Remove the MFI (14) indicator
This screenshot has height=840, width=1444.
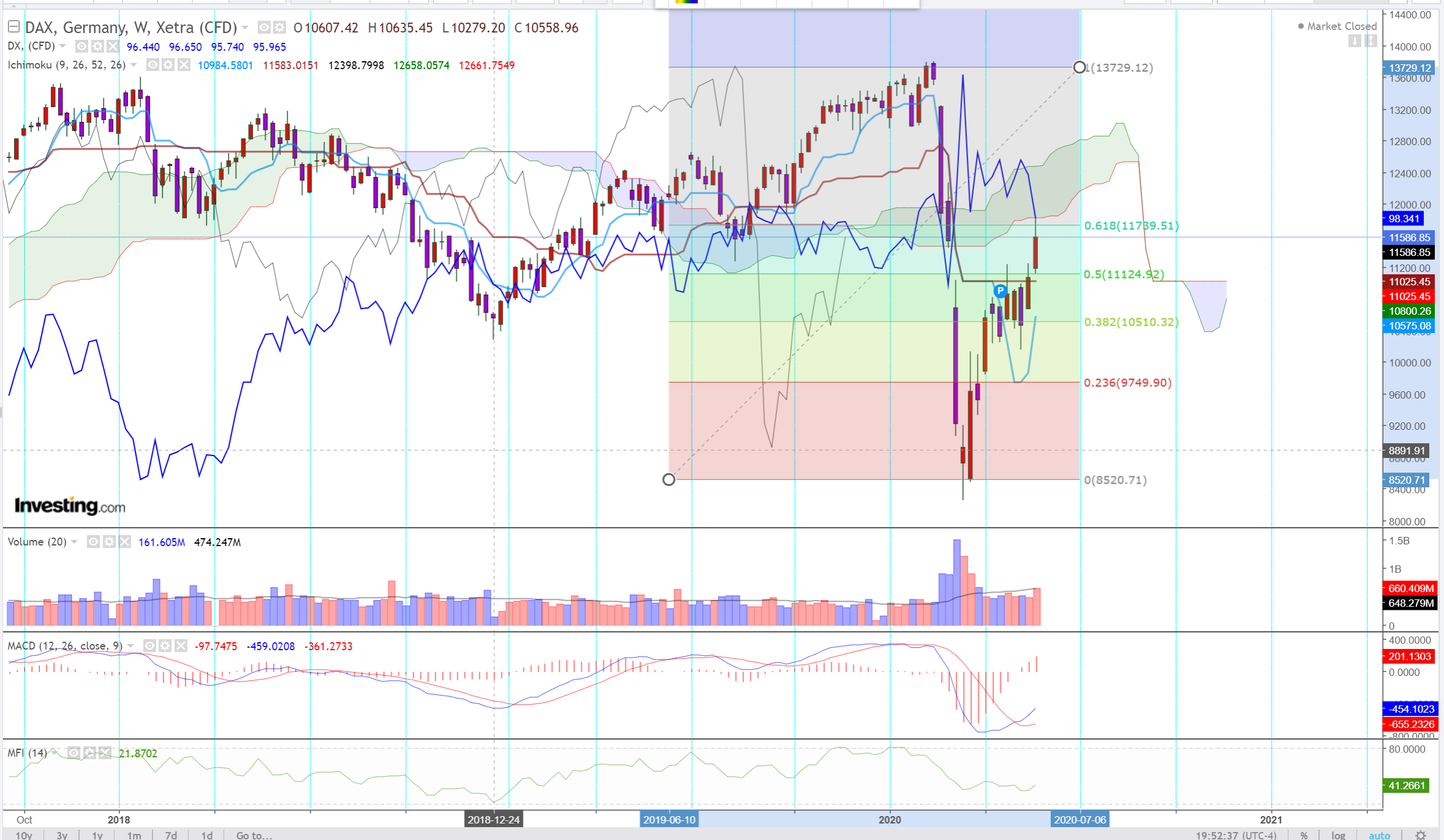(x=105, y=753)
